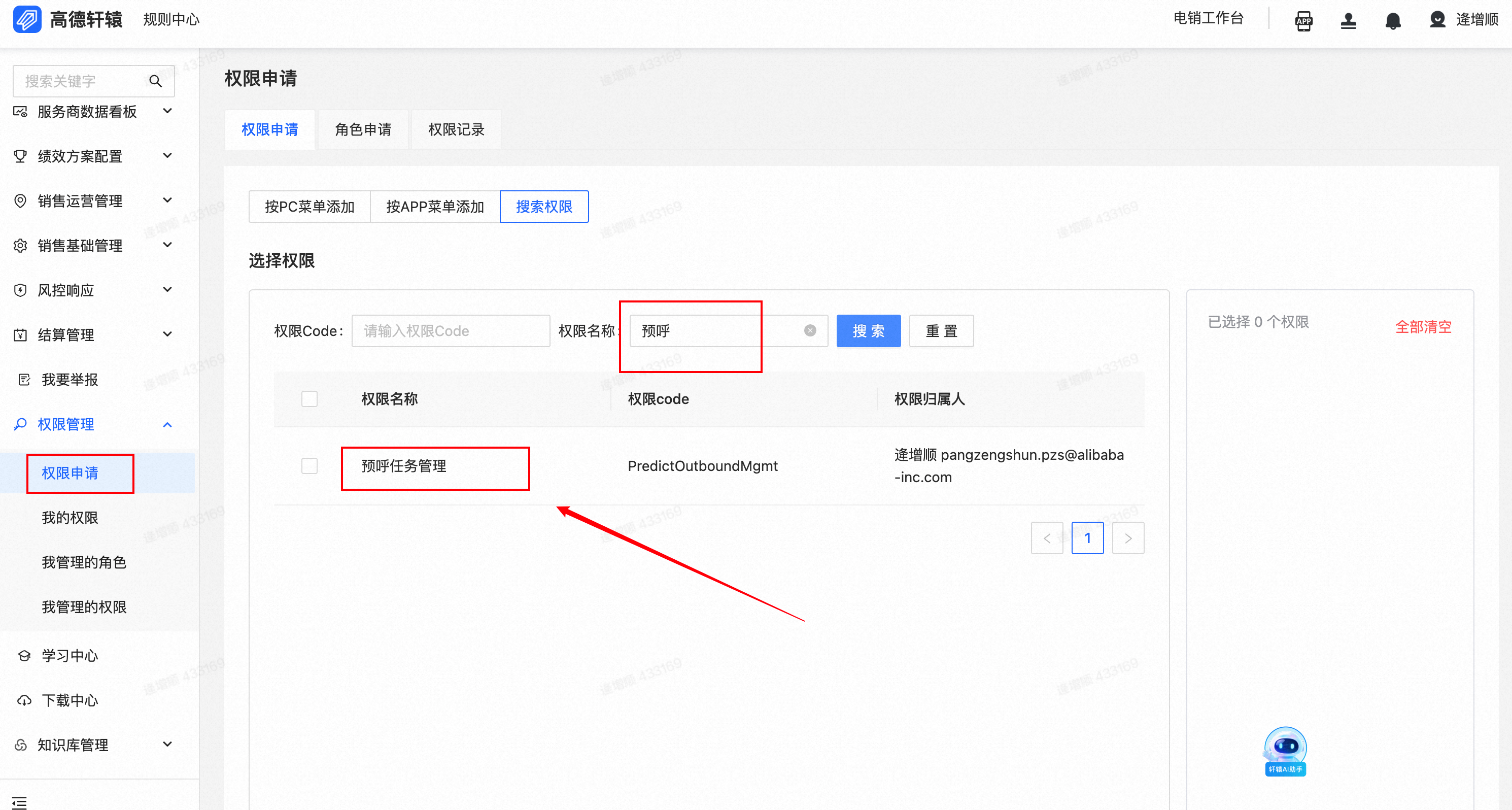
Task: Select 搜索权限 option
Action: click(544, 207)
